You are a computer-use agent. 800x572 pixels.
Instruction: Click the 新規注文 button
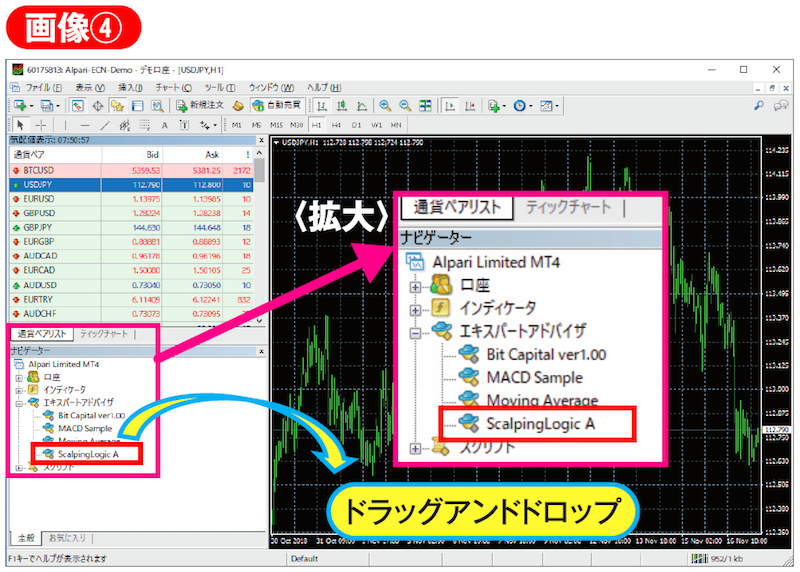199,106
